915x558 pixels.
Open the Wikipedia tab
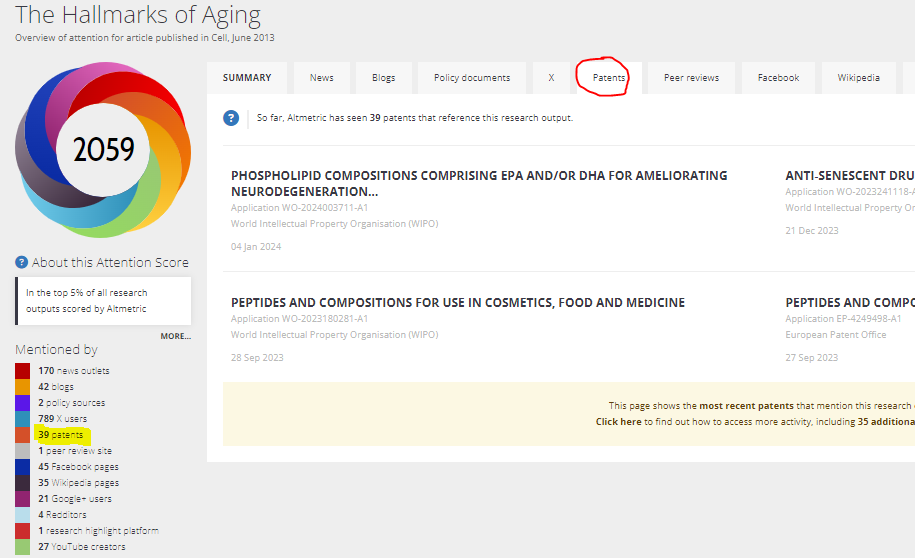[858, 78]
